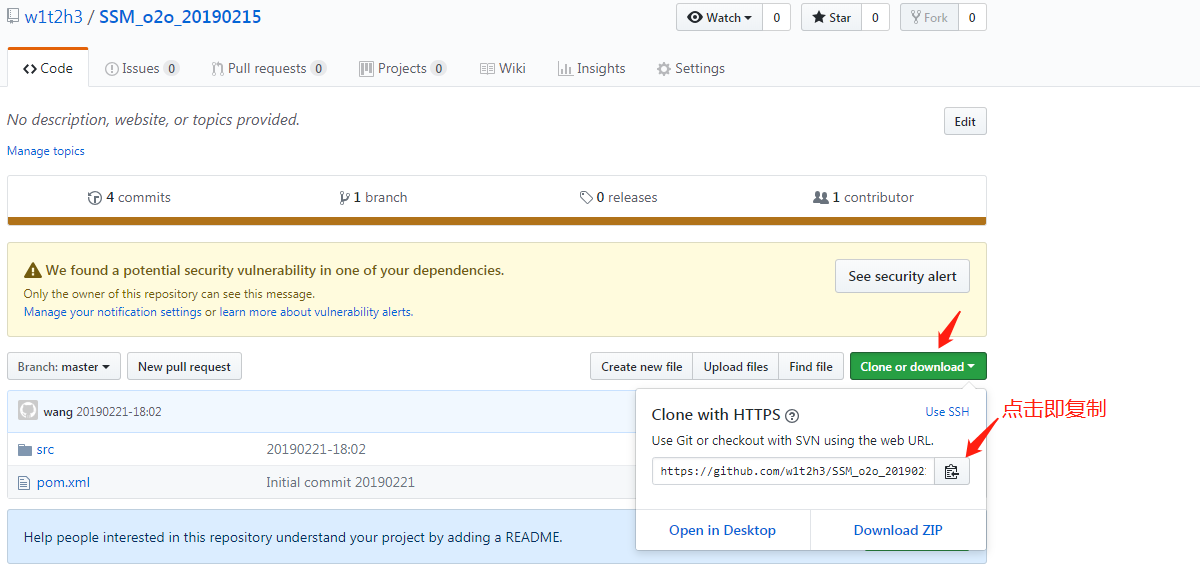1200x570 pixels.
Task: Click the pom.xml file icon
Action: (x=25, y=482)
